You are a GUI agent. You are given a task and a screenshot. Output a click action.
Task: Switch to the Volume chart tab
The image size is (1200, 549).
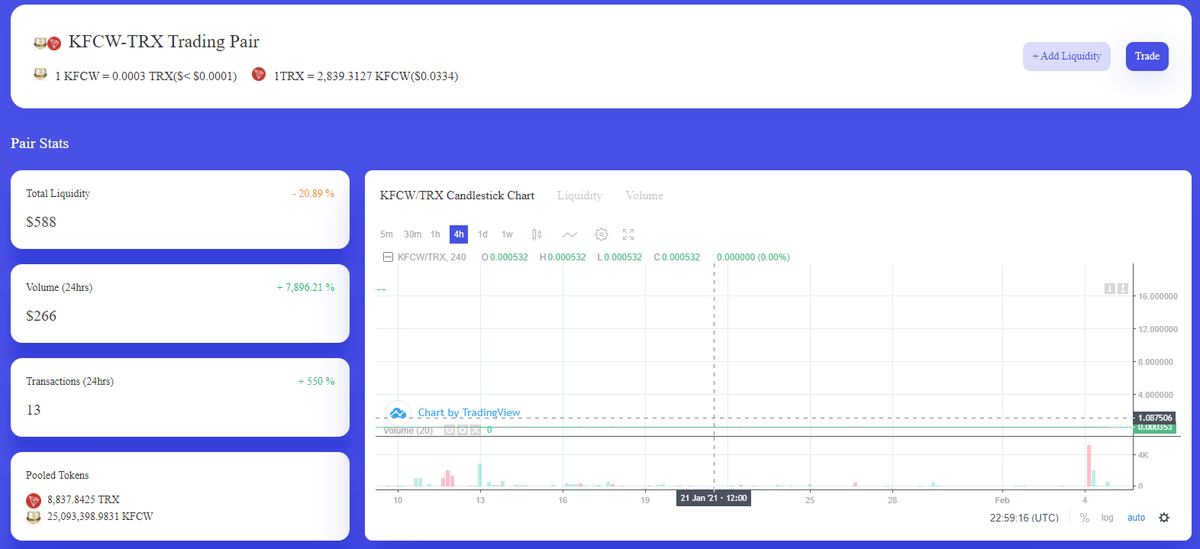click(644, 195)
